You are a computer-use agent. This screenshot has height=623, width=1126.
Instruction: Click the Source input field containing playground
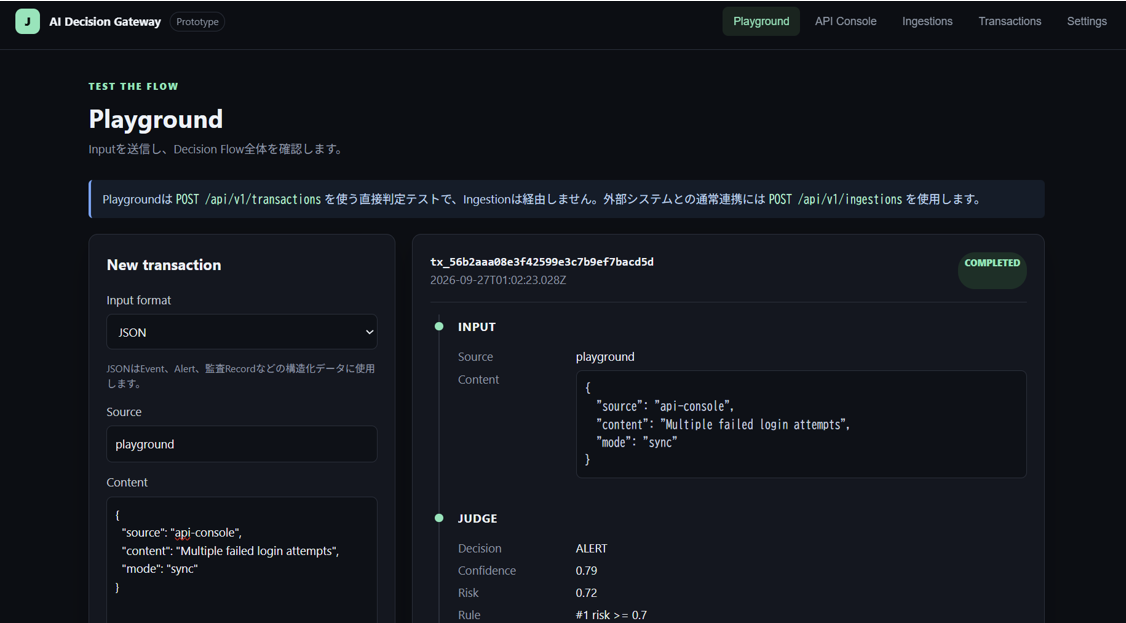(x=242, y=444)
